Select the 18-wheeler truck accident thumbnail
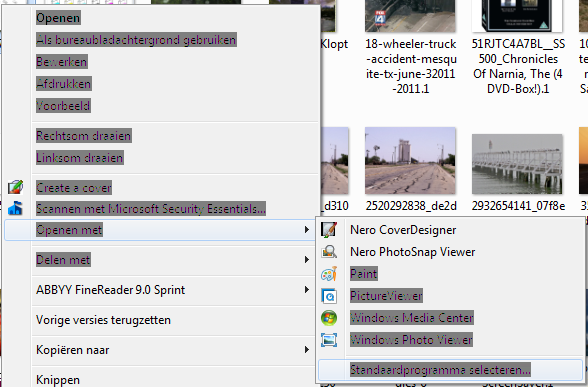588x387 pixels. 410,16
